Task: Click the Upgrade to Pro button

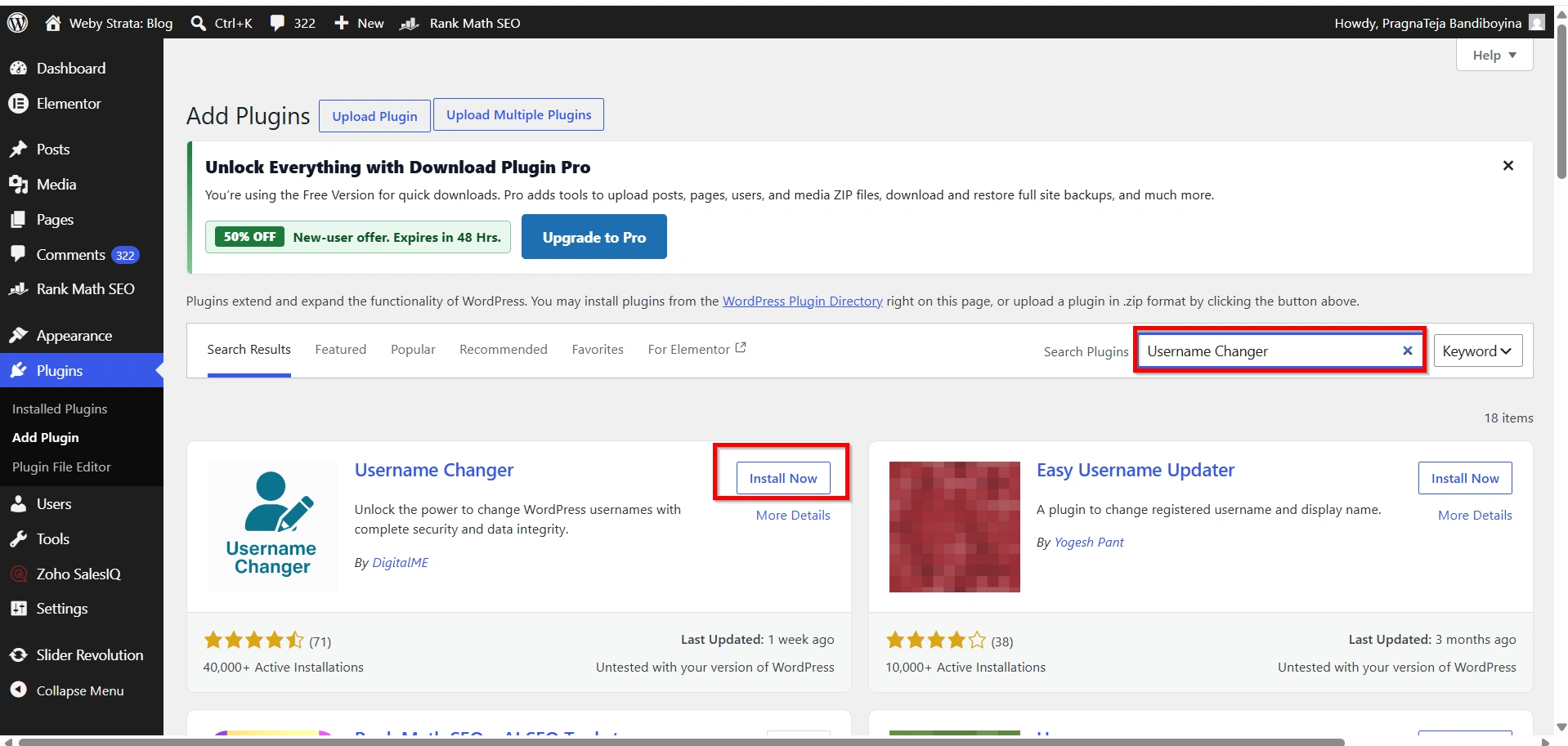Action: click(594, 237)
